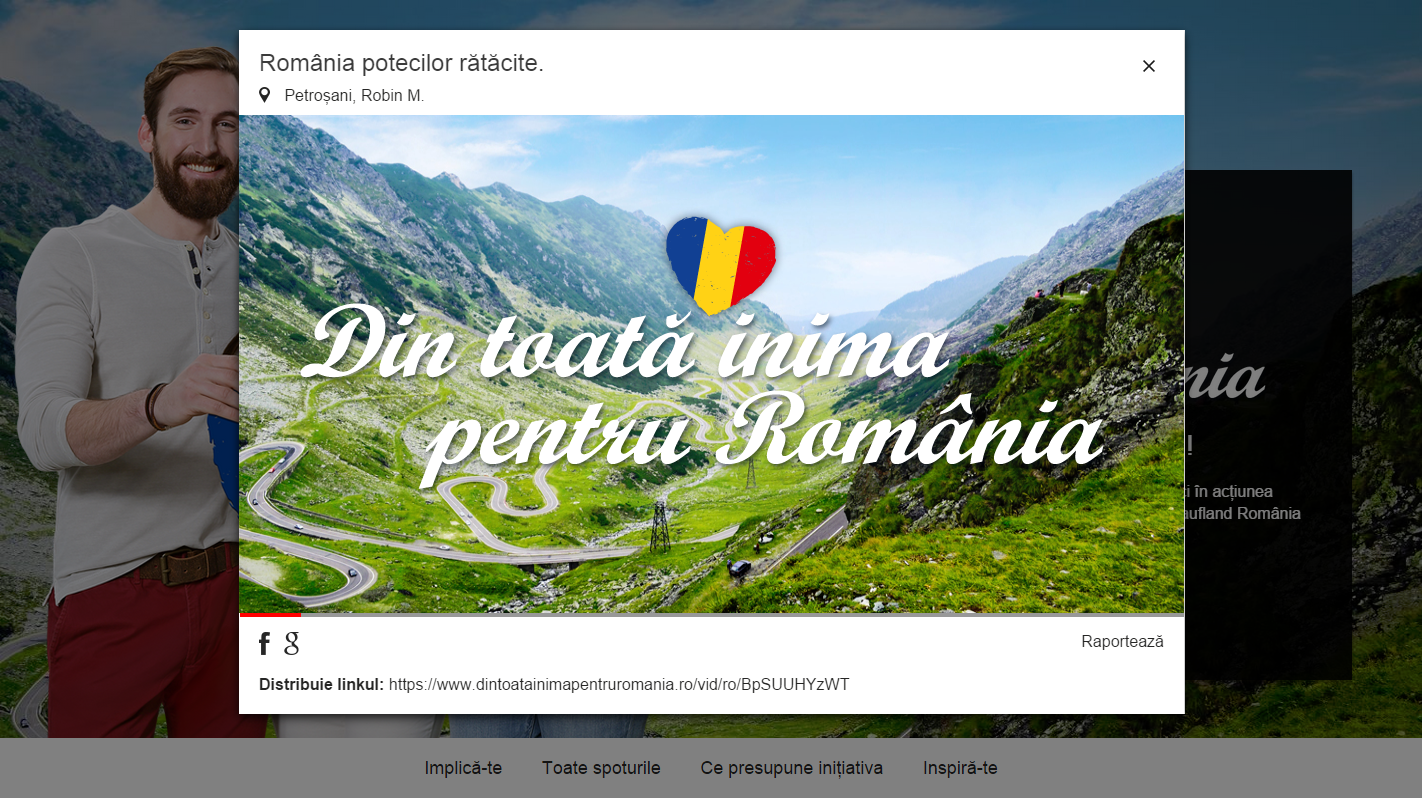Open the Implică-te menu item

tap(463, 768)
